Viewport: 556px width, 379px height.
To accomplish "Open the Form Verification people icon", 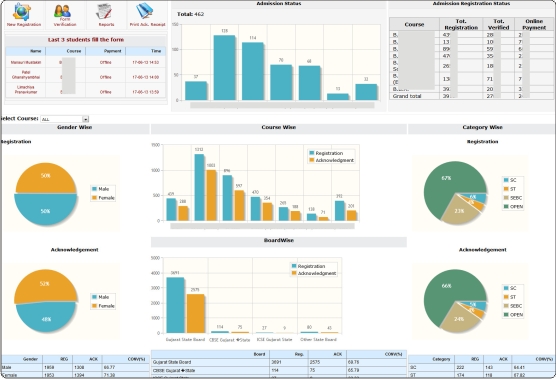I will 62,11.
